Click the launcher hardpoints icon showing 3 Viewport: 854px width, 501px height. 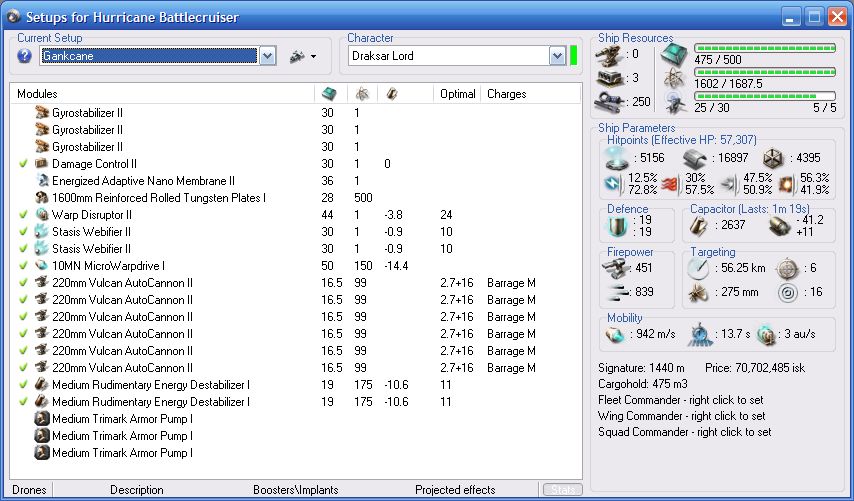[609, 78]
